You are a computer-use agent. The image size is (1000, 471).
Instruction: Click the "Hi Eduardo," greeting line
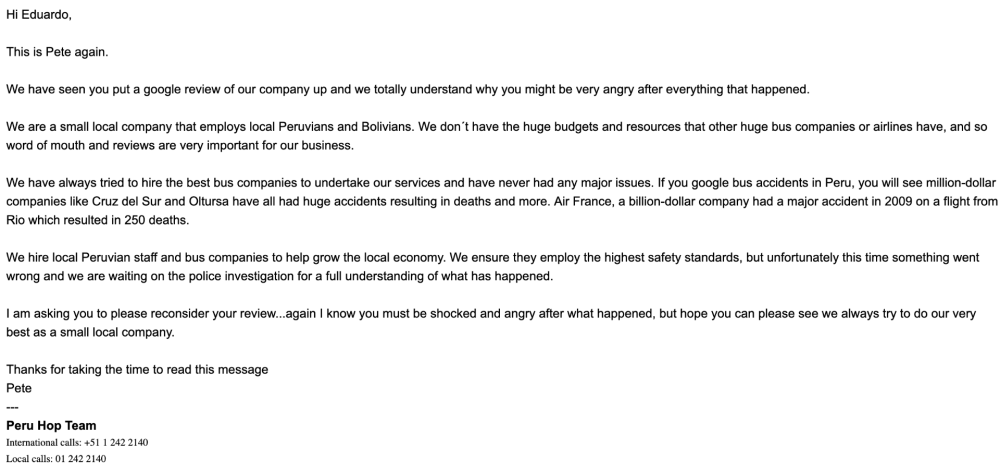(x=38, y=15)
